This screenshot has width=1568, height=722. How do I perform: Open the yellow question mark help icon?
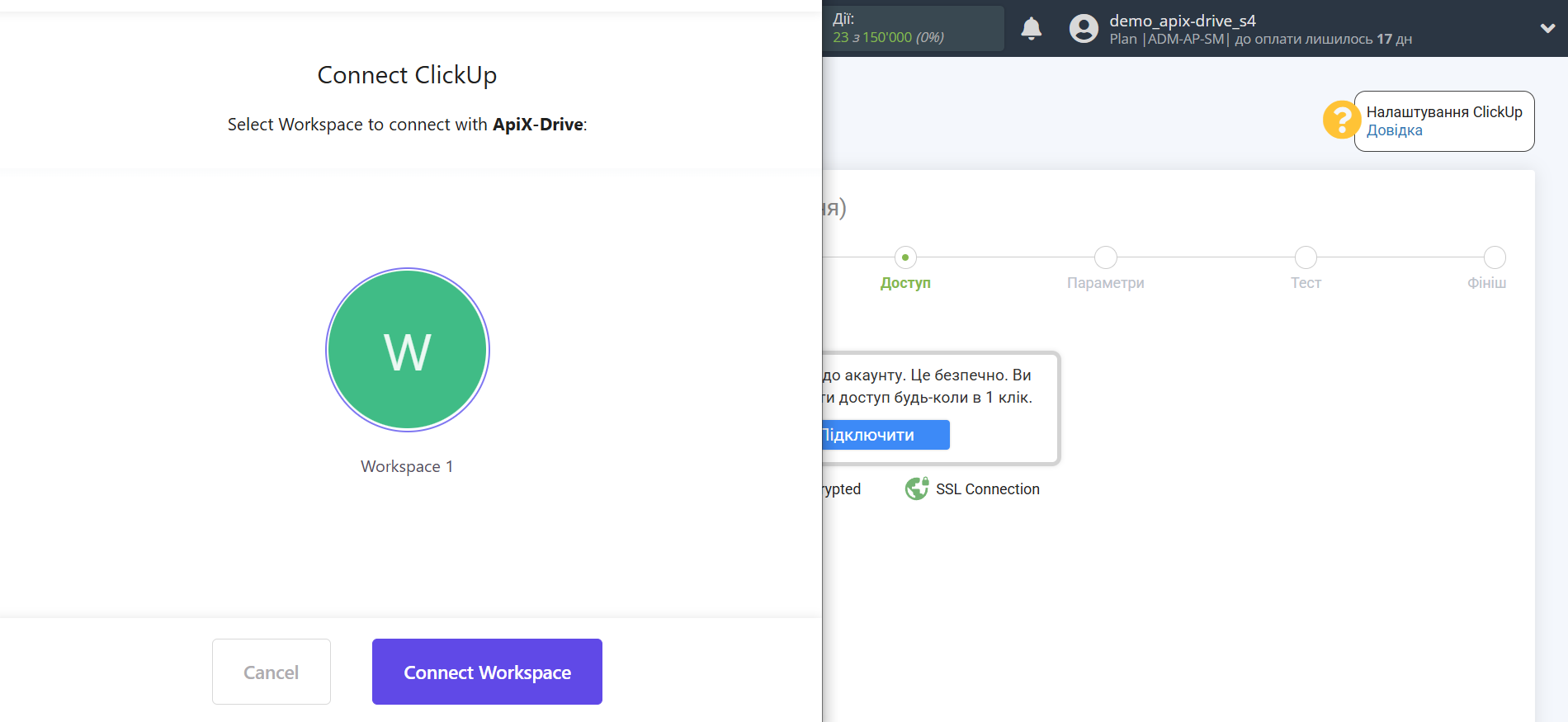click(x=1342, y=120)
